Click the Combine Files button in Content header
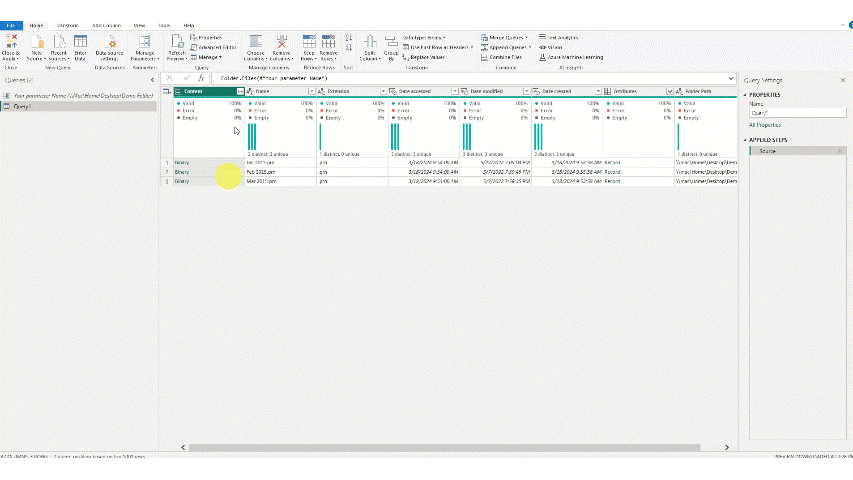This screenshot has width=853, height=480. click(x=240, y=91)
